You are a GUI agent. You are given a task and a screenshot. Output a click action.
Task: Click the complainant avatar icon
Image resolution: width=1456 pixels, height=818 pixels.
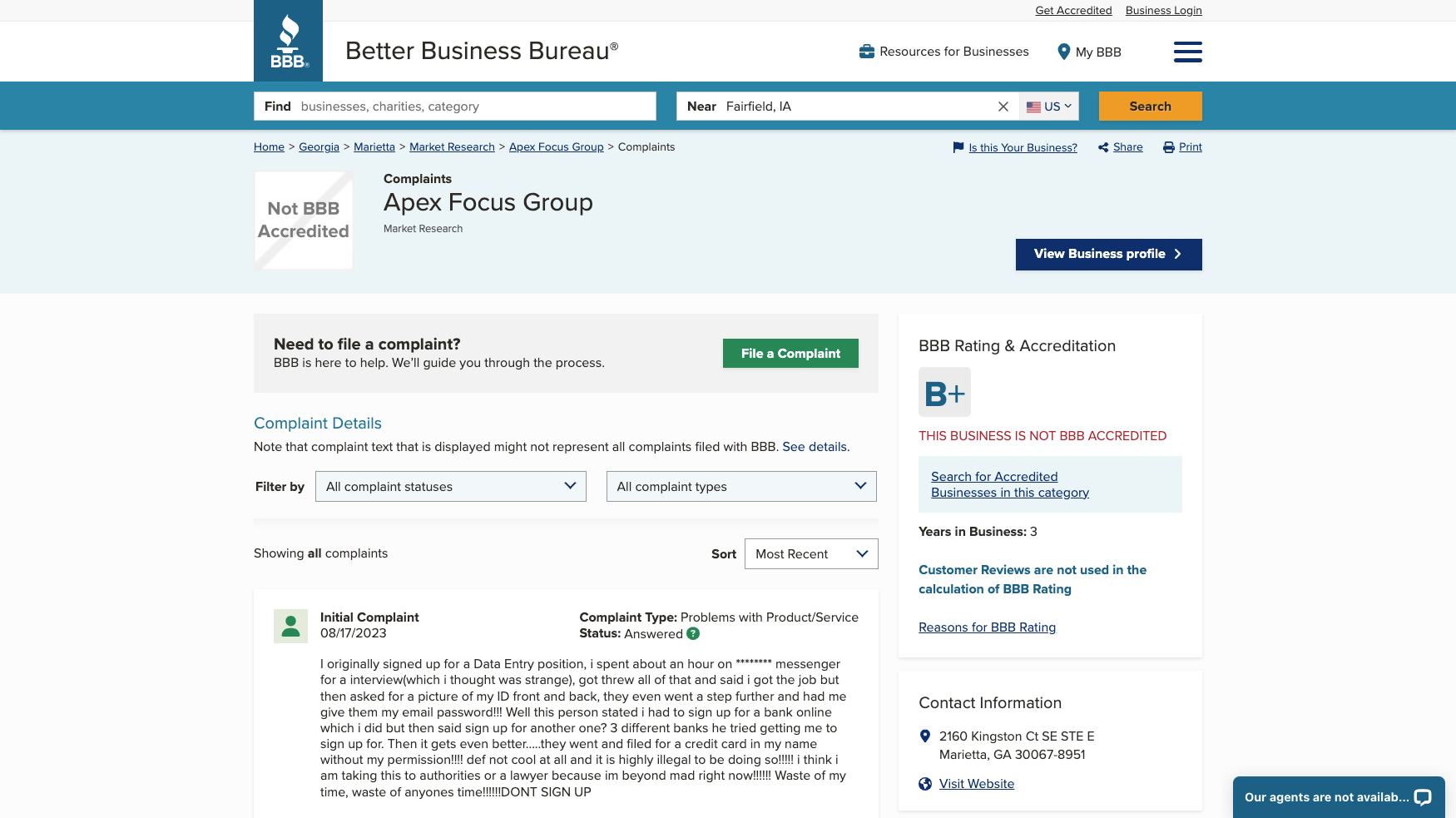(x=290, y=626)
